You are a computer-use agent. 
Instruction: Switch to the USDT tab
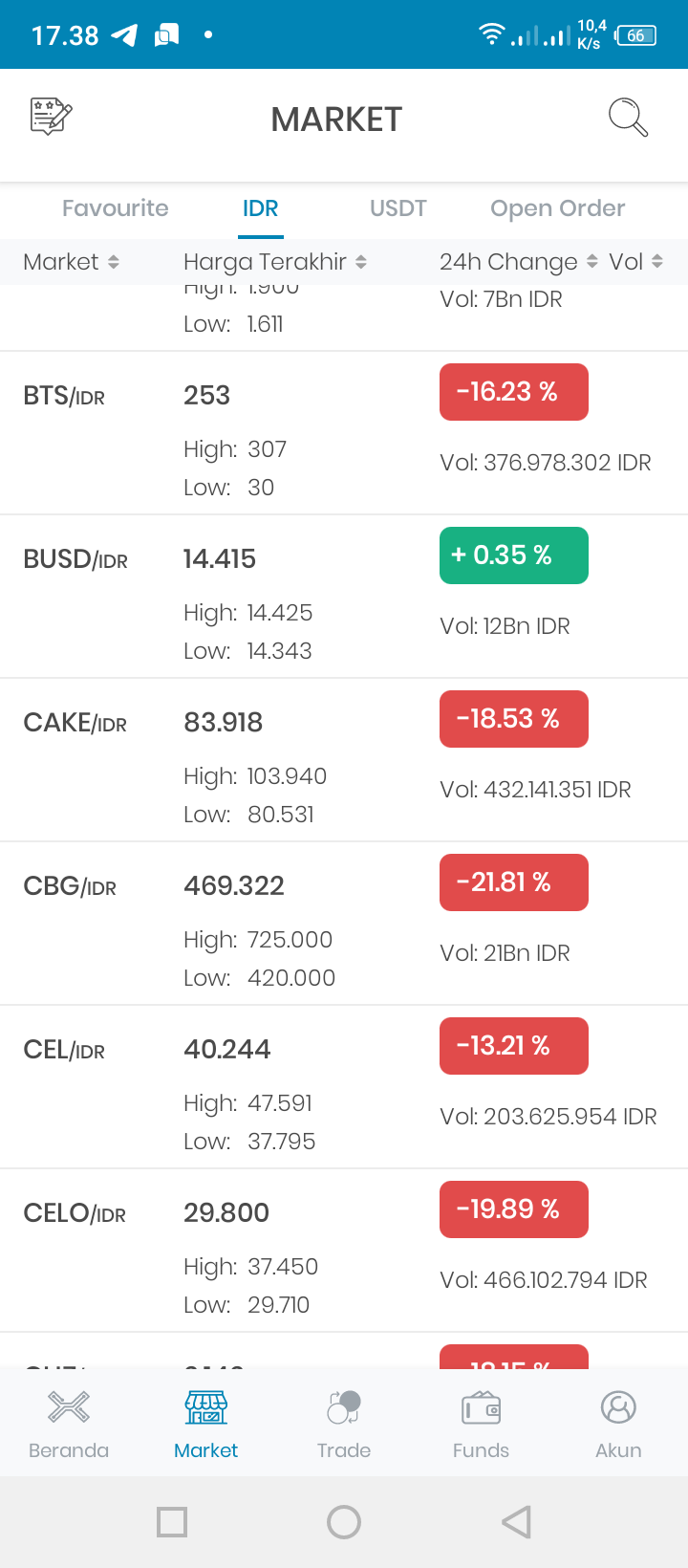point(398,208)
